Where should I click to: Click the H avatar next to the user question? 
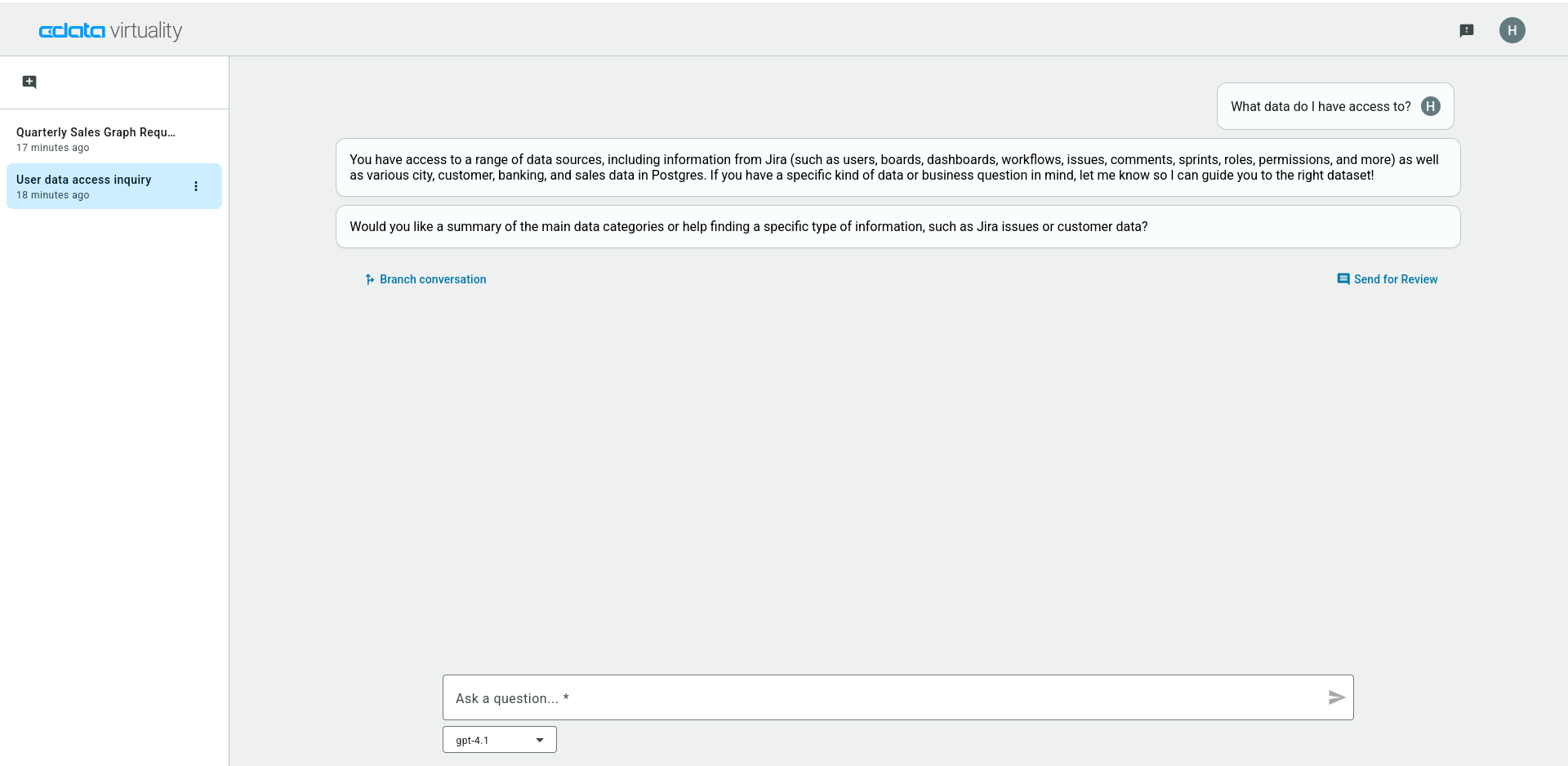point(1430,106)
